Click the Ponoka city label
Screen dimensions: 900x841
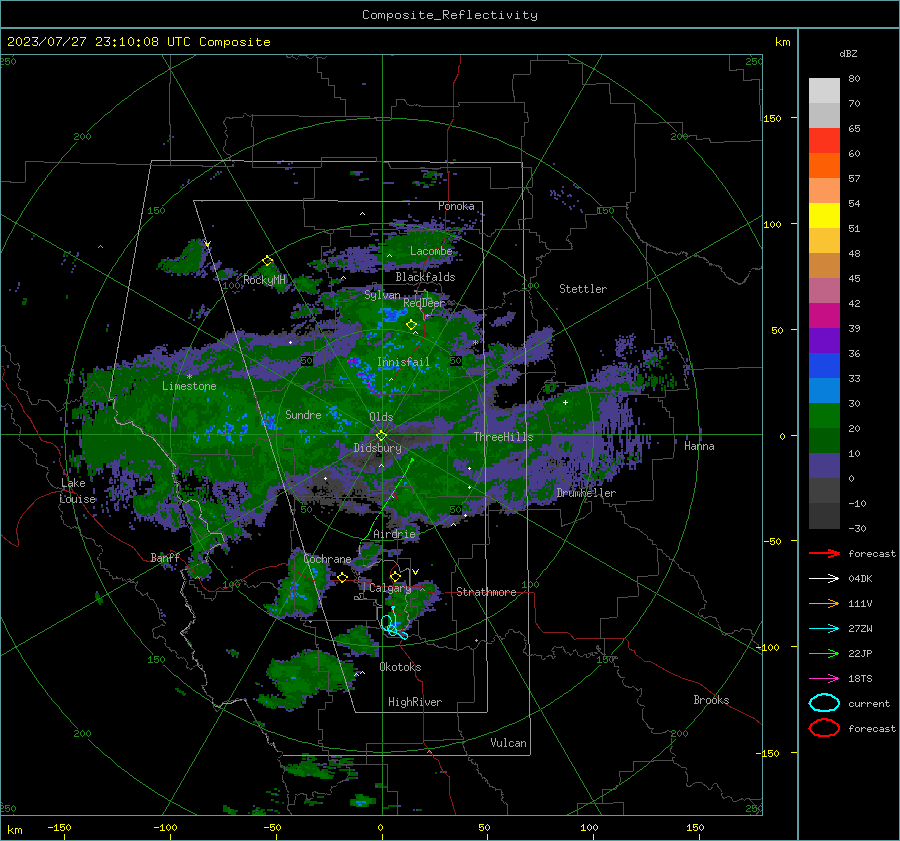pyautogui.click(x=456, y=206)
